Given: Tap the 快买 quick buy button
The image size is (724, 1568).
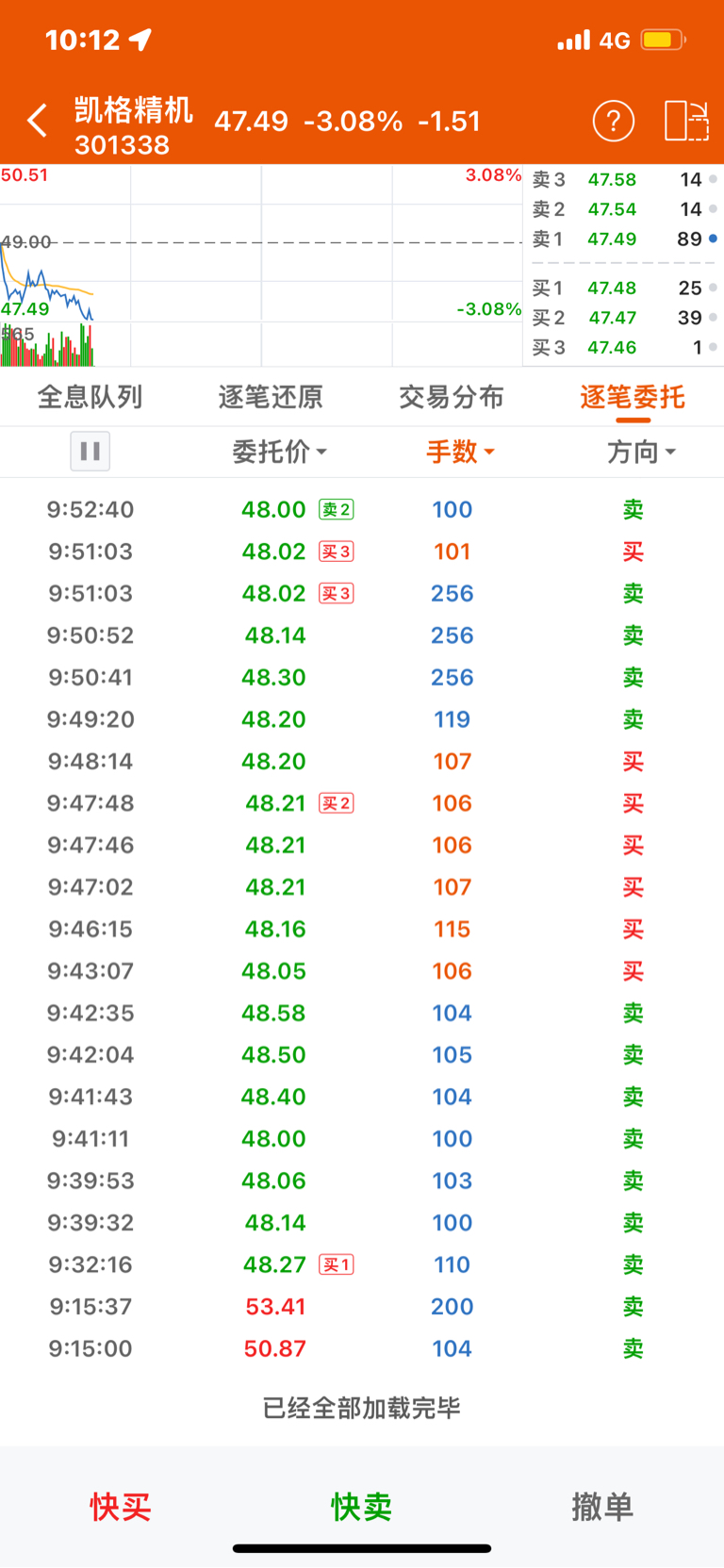Looking at the screenshot, I should pos(121,1507).
